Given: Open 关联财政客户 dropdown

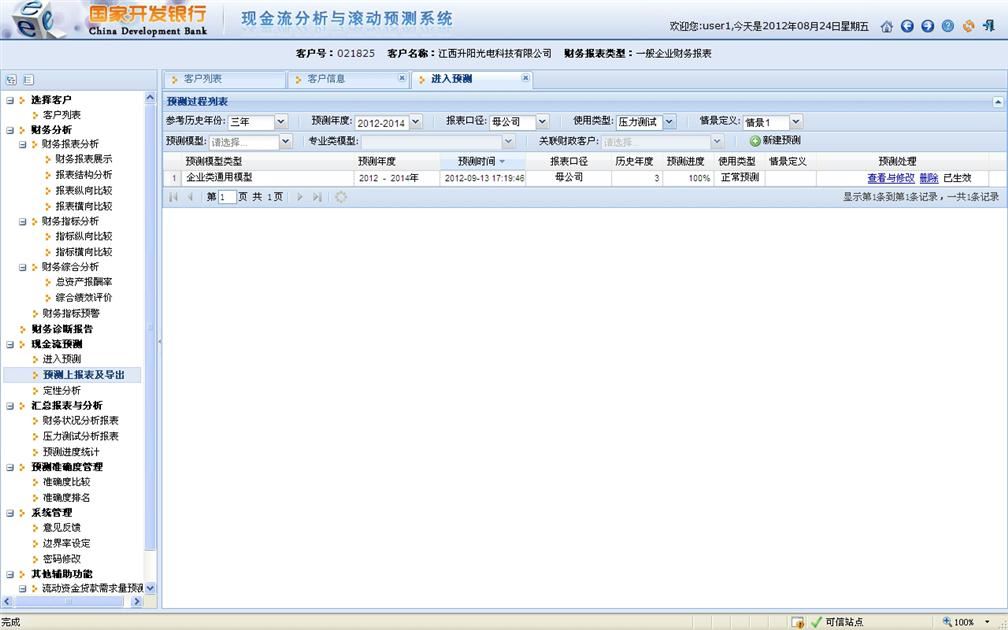Looking at the screenshot, I should point(717,141).
